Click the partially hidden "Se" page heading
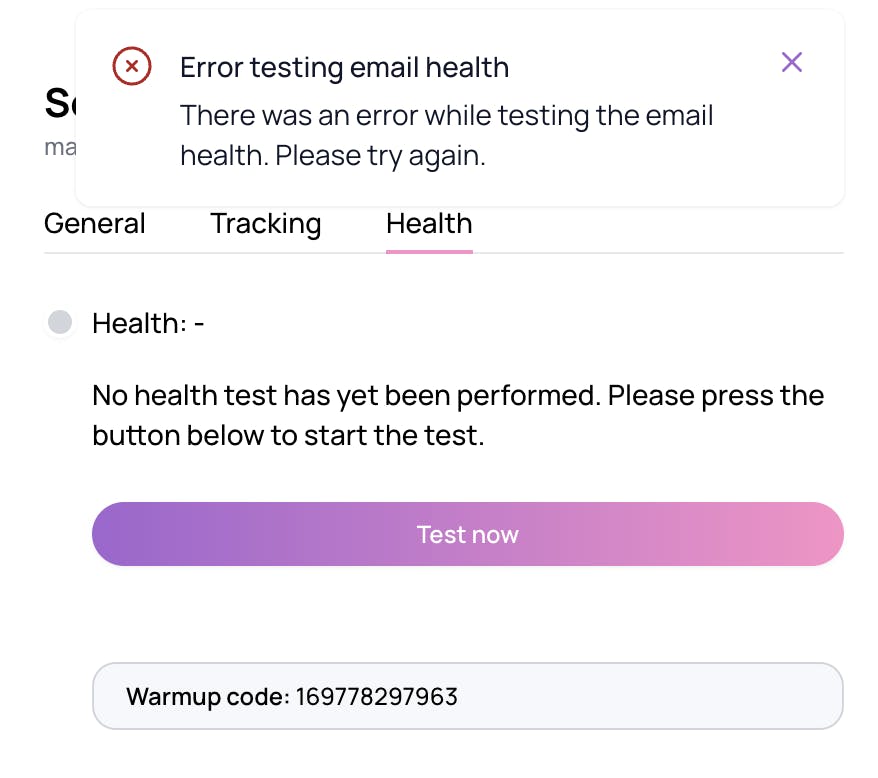 [58, 104]
